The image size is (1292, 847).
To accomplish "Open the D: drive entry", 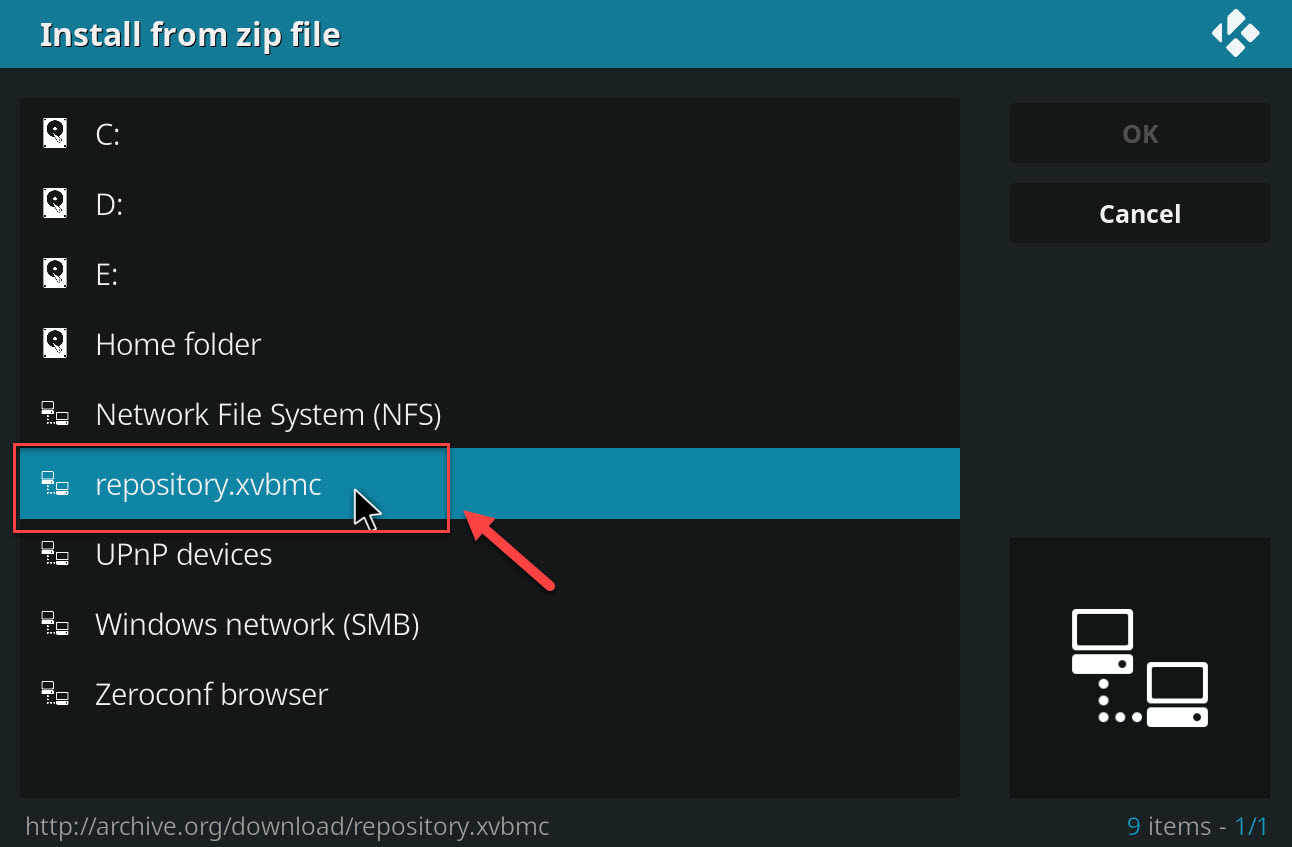I will [x=490, y=204].
